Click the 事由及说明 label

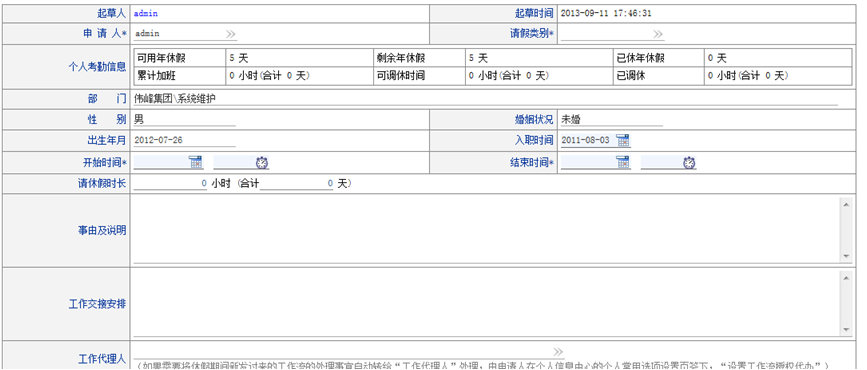pyautogui.click(x=102, y=230)
